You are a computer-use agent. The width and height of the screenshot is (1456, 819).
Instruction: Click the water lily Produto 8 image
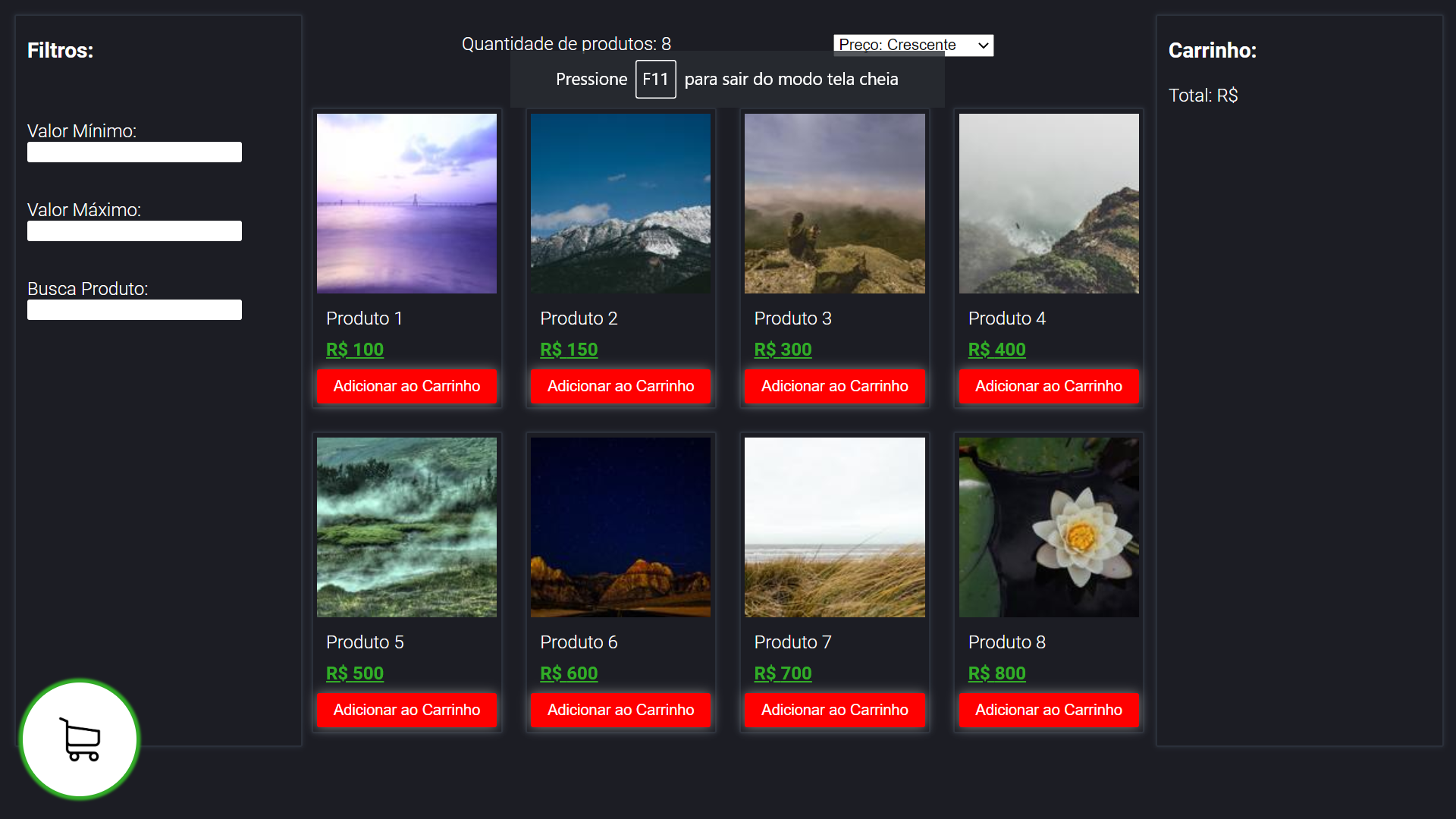1048,527
